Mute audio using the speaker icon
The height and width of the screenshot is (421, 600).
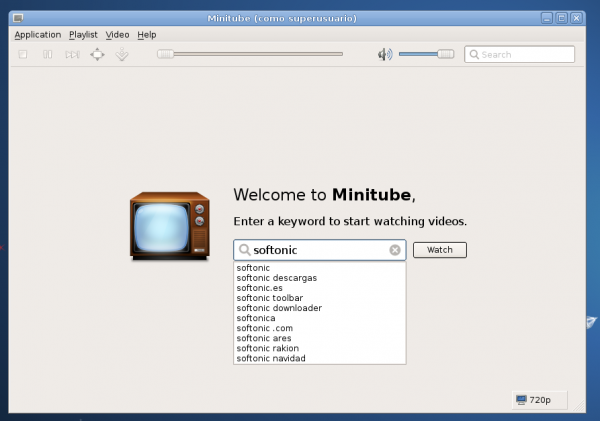[x=385, y=54]
